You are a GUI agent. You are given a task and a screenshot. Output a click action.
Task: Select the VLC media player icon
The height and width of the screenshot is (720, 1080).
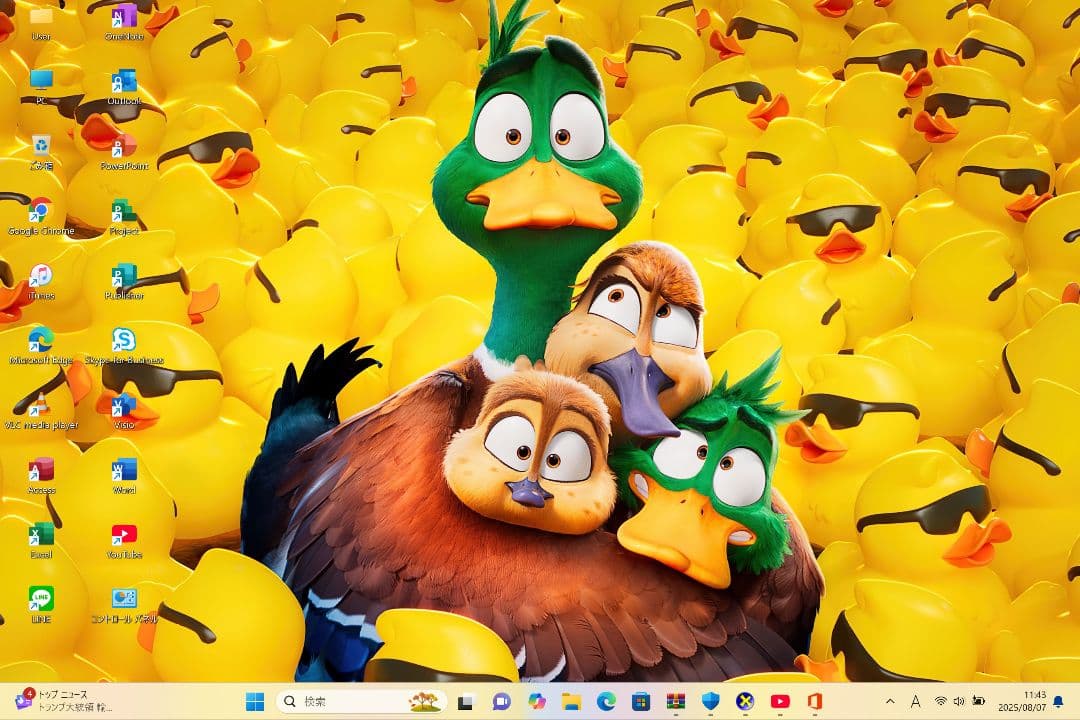[x=41, y=406]
